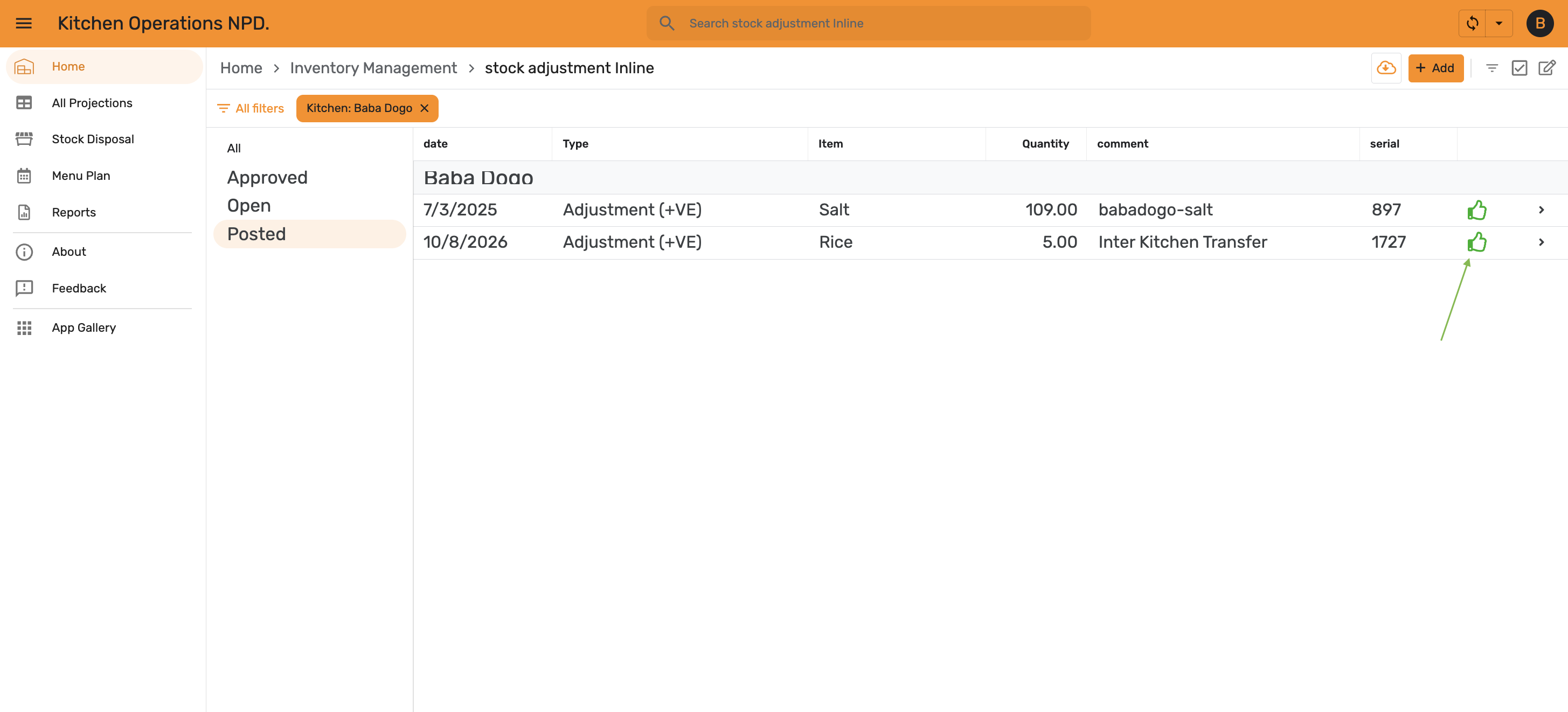Expand the sync options dropdown arrow
The height and width of the screenshot is (712, 1568).
[1498, 23]
